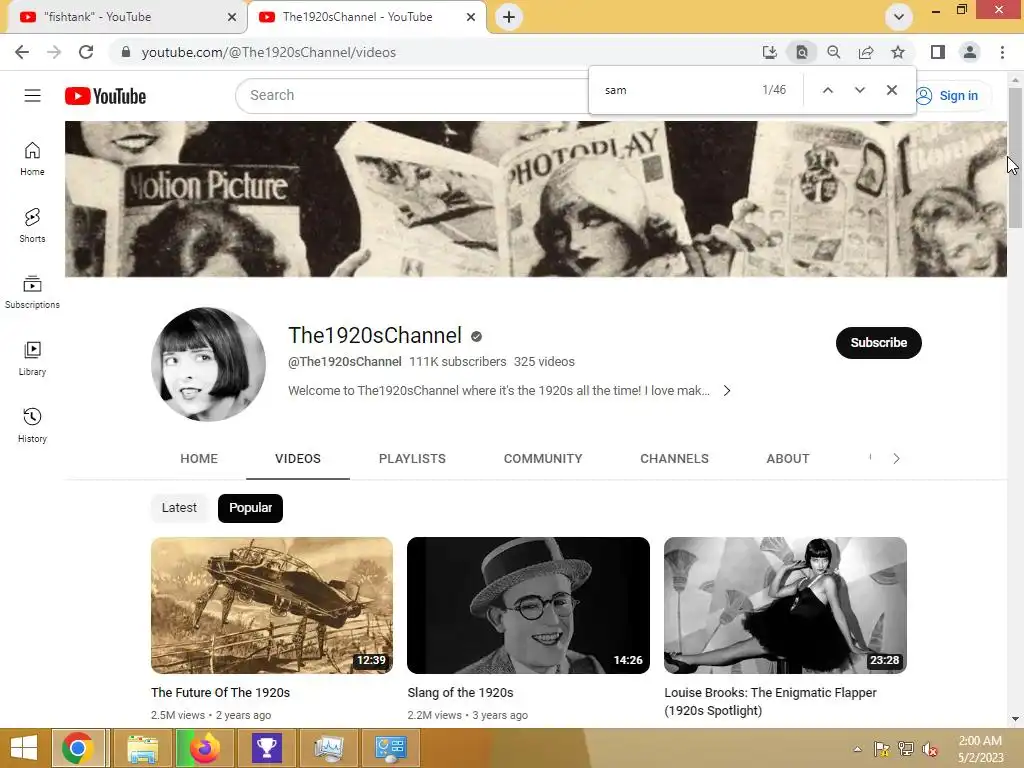Viewport: 1024px width, 768px height.
Task: Show more channel tabs with right chevron
Action: (896, 458)
